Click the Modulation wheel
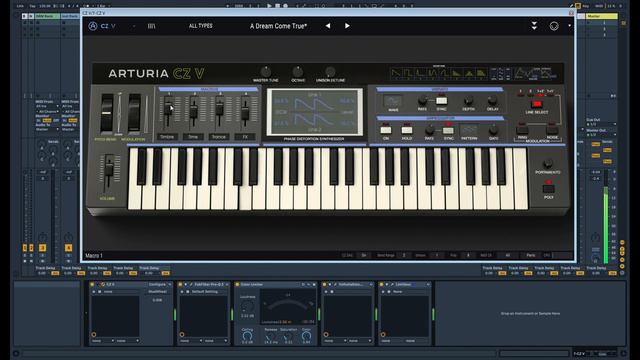 [134, 113]
